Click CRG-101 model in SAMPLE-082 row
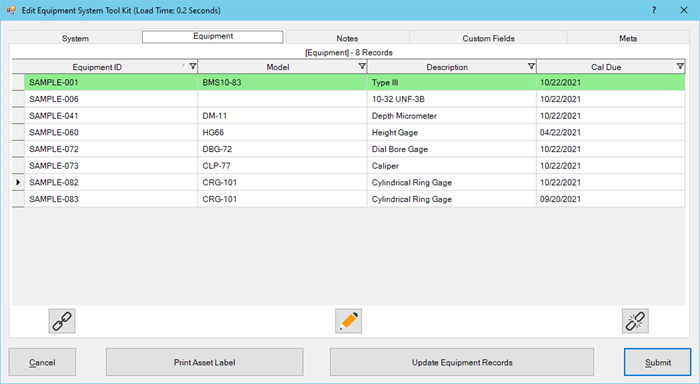Viewport: 700px width, 384px height. pyautogui.click(x=282, y=182)
